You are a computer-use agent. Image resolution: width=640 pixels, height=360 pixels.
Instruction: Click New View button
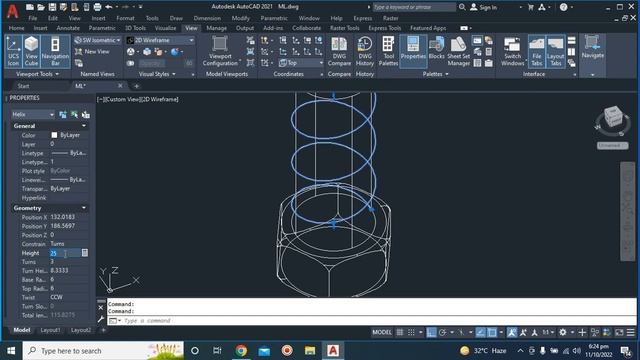pyautogui.click(x=92, y=52)
